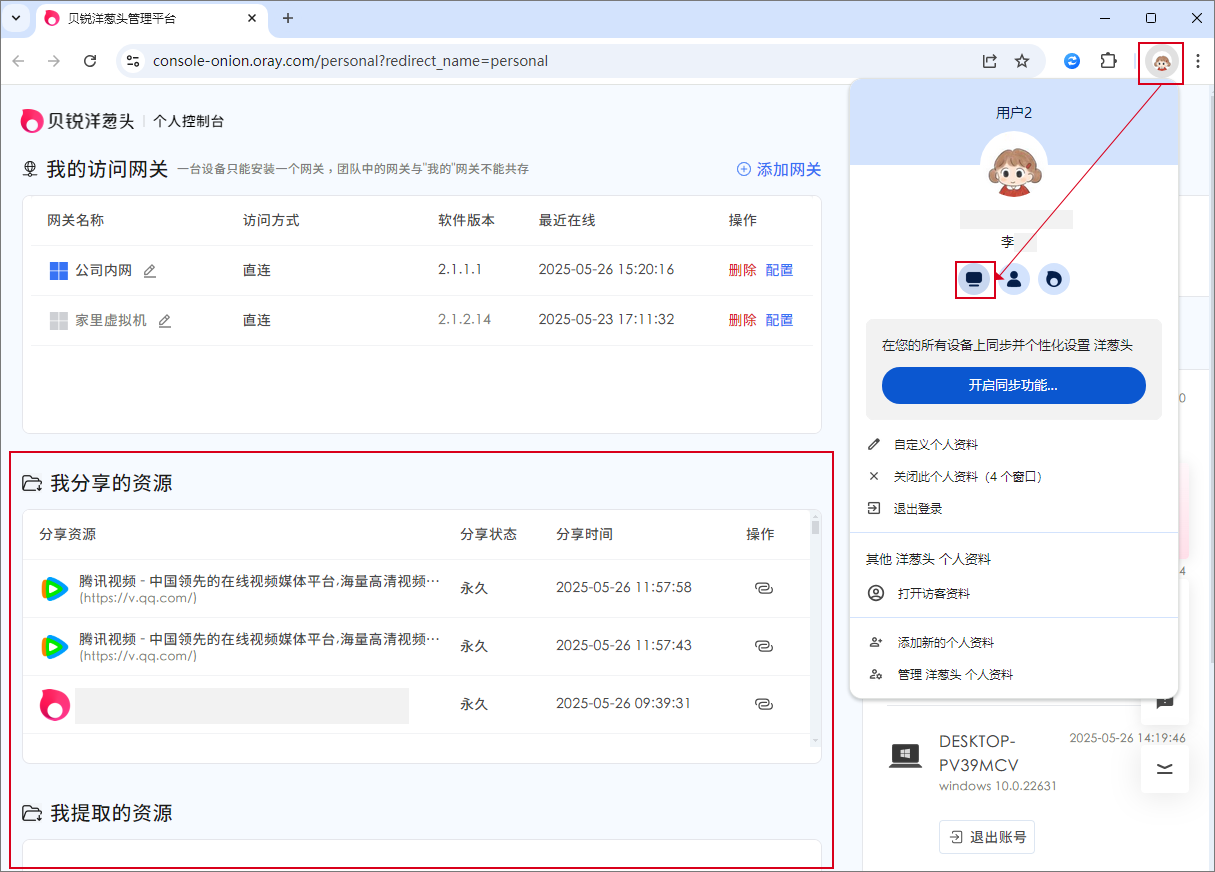Delete the 家里虚拟机 gateway
This screenshot has width=1215, height=872.
(743, 320)
